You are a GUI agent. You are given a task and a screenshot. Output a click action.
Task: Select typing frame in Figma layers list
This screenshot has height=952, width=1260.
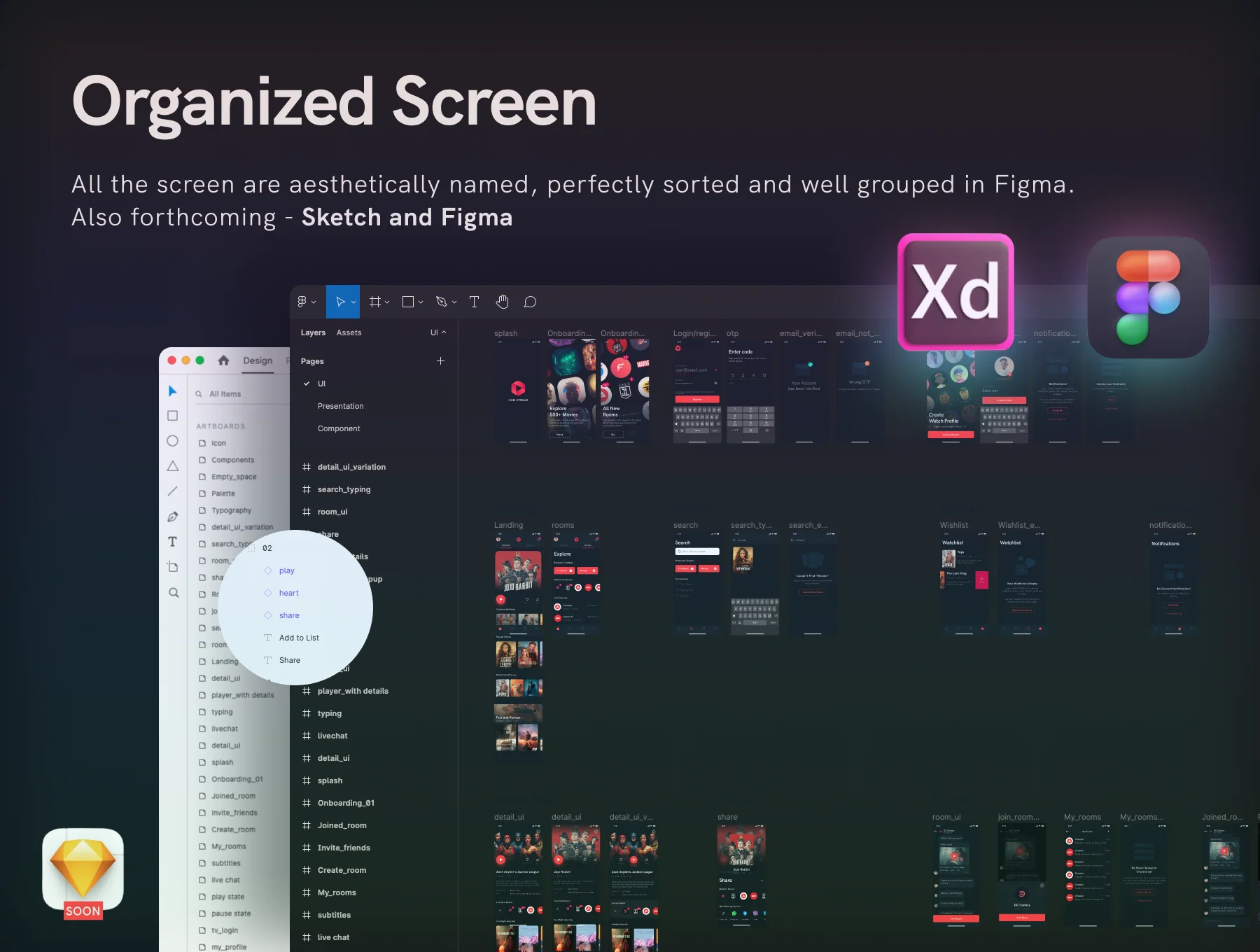point(330,713)
